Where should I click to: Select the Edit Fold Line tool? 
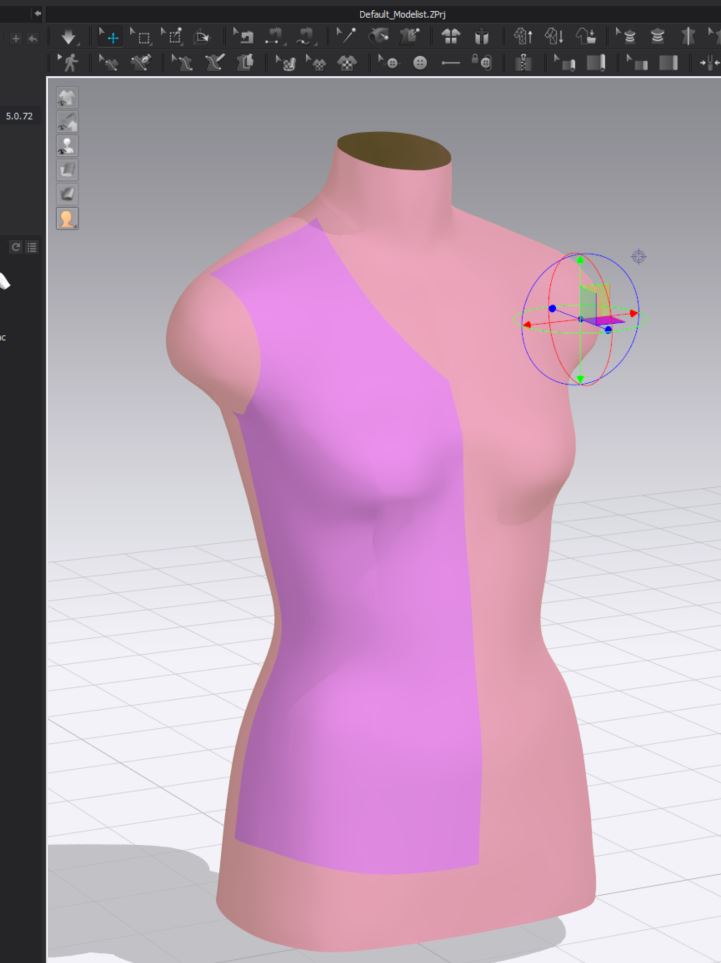[109, 62]
